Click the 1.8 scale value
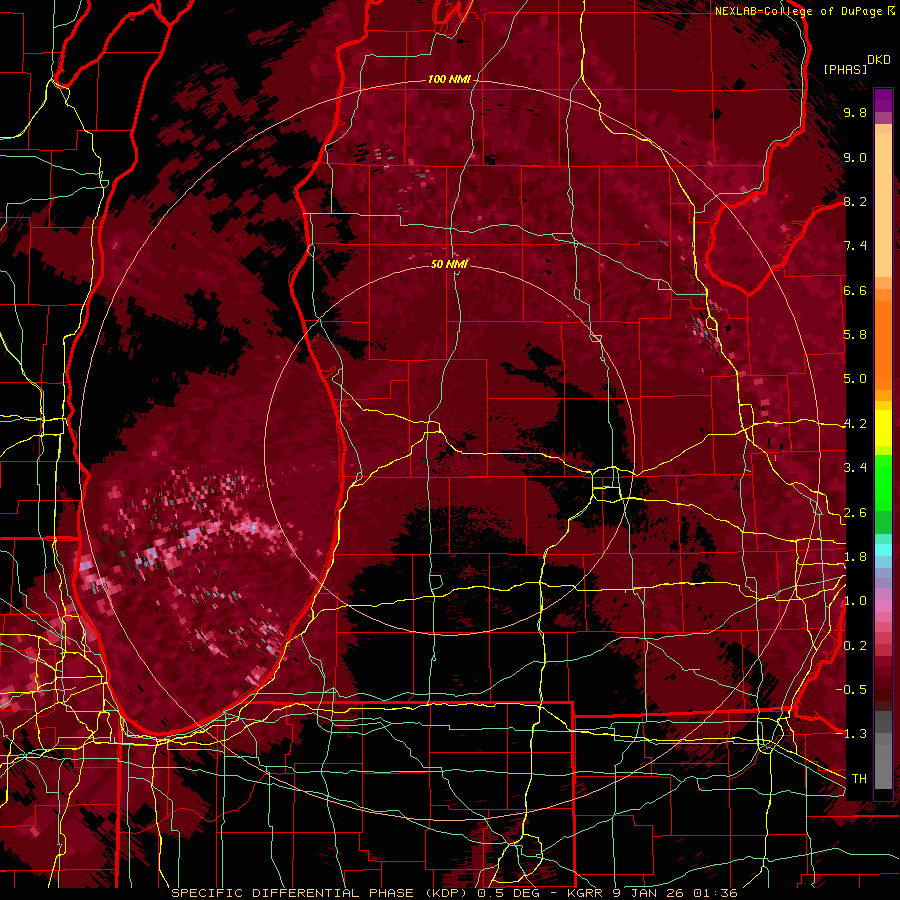Image resolution: width=900 pixels, height=900 pixels. [x=855, y=557]
